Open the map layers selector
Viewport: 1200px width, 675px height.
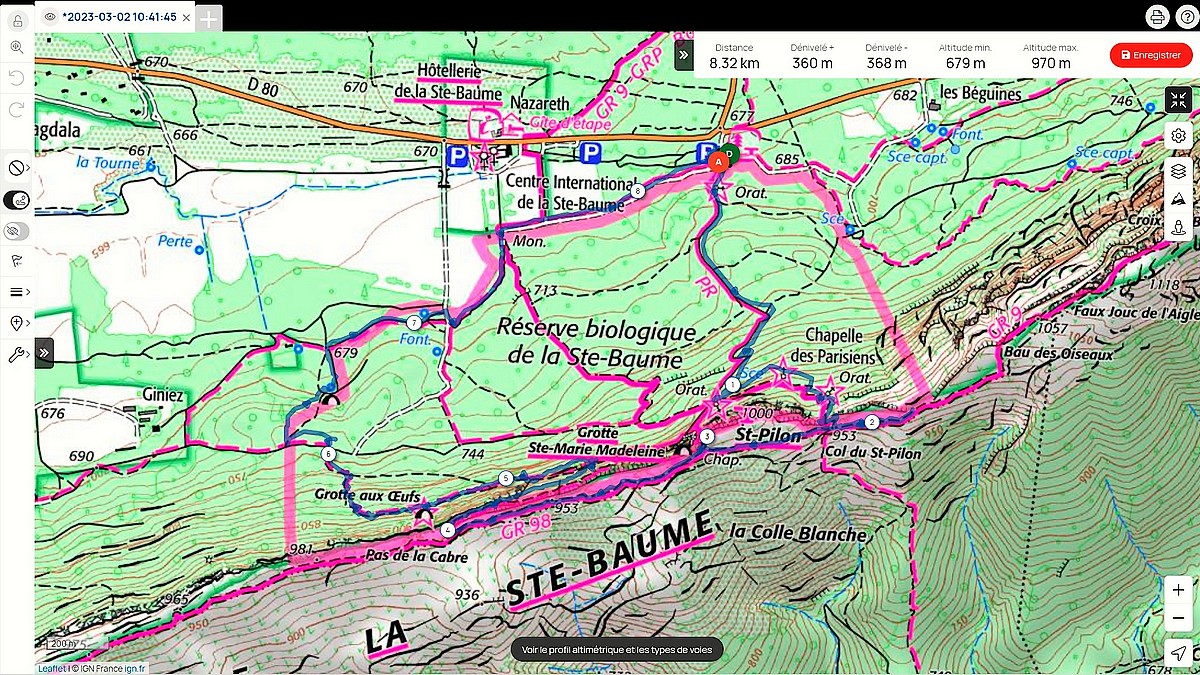point(1179,171)
